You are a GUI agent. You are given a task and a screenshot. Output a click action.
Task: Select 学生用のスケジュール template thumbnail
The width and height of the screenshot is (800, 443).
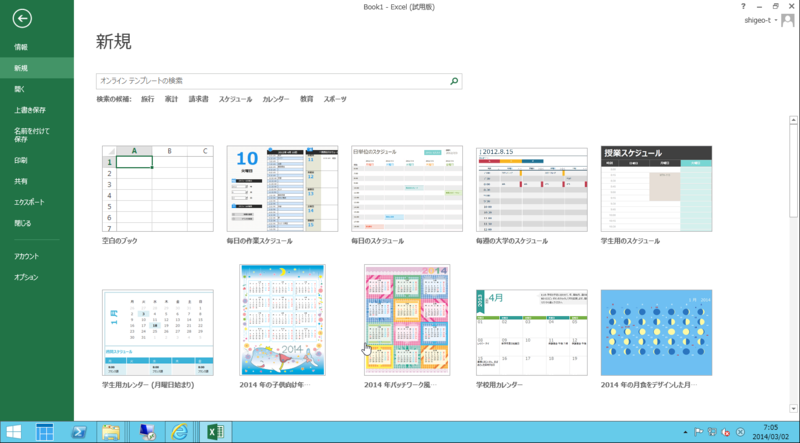click(657, 189)
